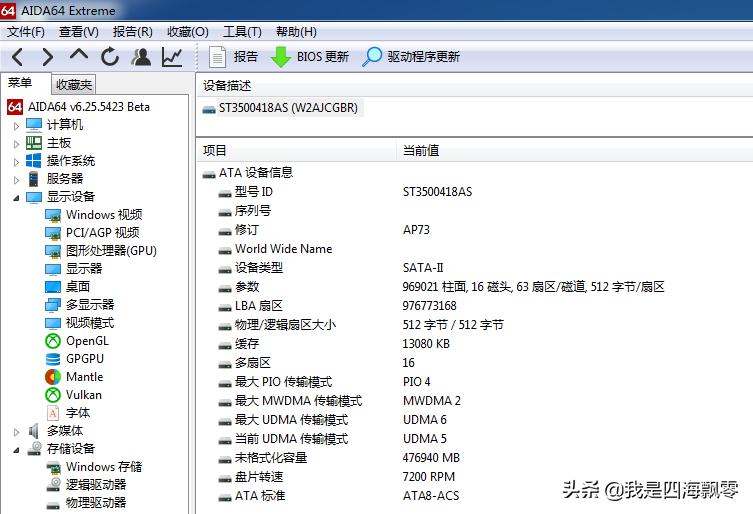The height and width of the screenshot is (514, 753).
Task: Go back with the left arrow icon
Action: click(x=18, y=57)
